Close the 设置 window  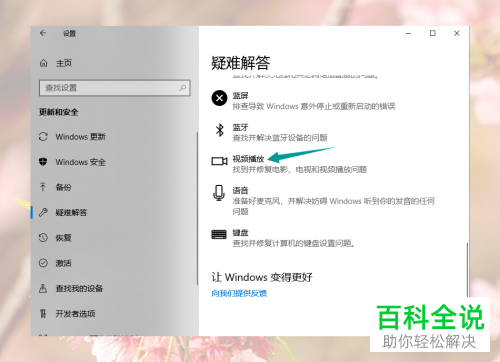point(457,33)
